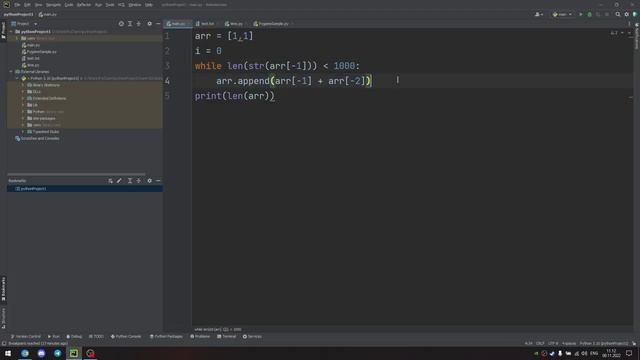This screenshot has width=640, height=360.
Task: Click CRLF line separator in status bar
Action: click(540, 343)
